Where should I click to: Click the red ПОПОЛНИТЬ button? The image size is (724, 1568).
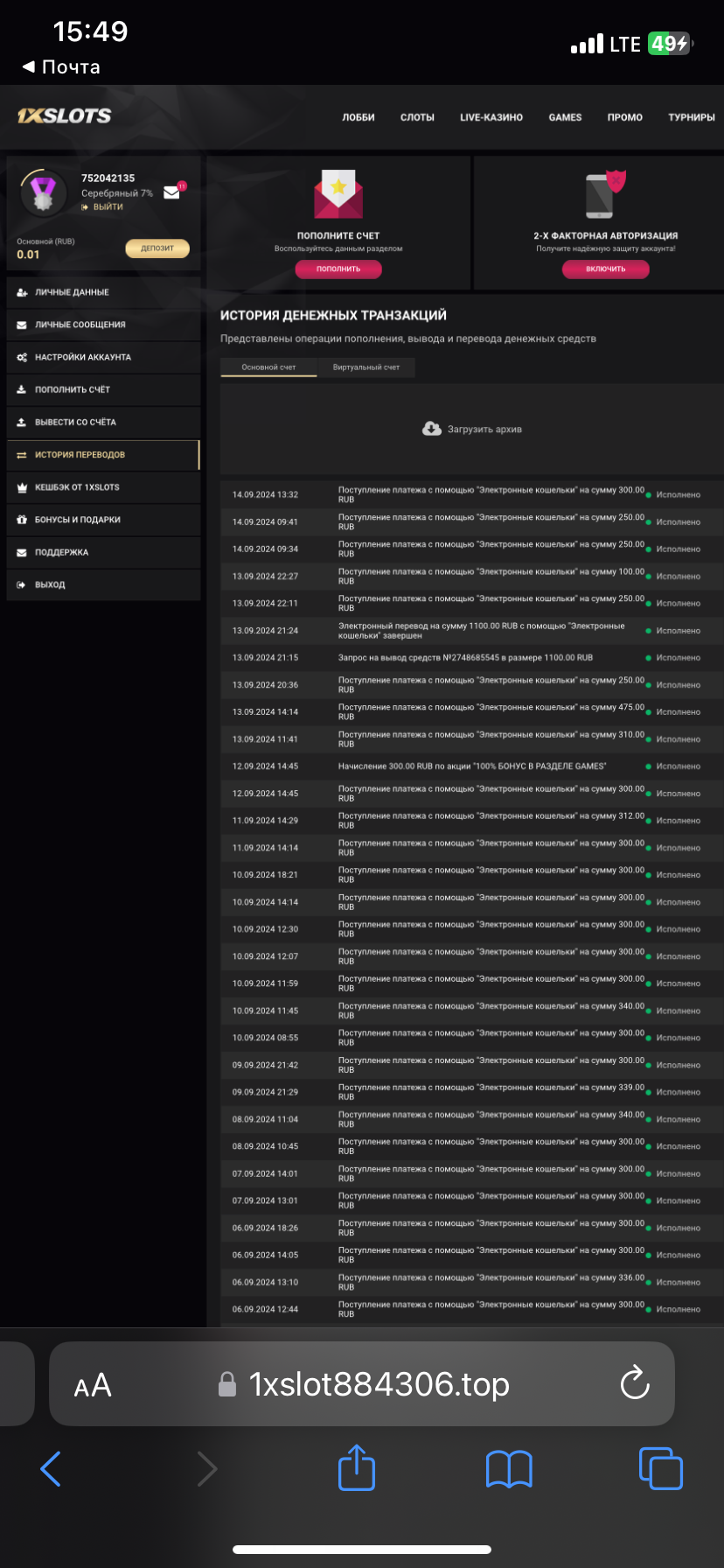pyautogui.click(x=338, y=269)
